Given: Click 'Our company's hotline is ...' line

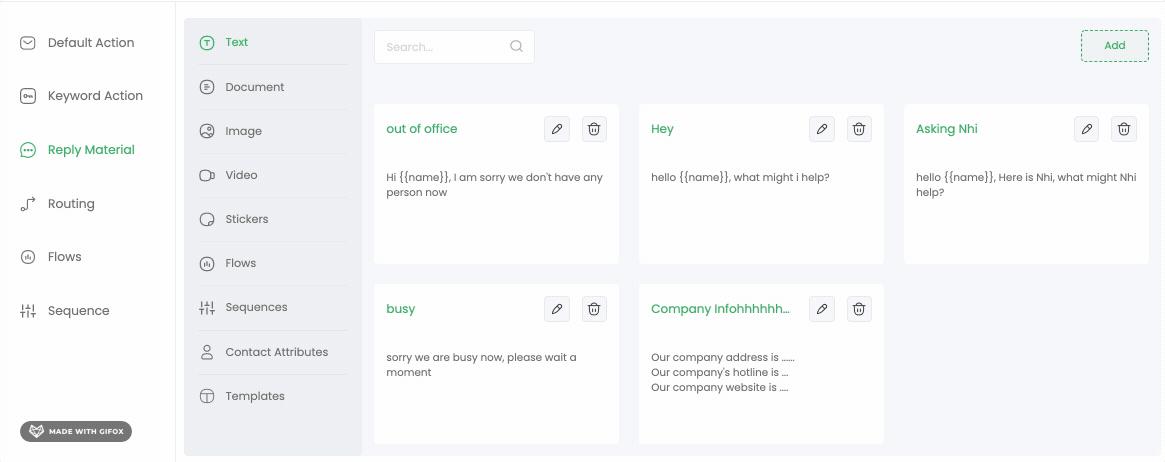Looking at the screenshot, I should [719, 373].
